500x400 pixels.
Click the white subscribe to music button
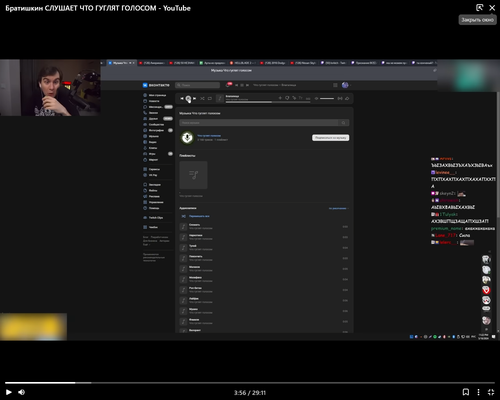[x=331, y=138]
